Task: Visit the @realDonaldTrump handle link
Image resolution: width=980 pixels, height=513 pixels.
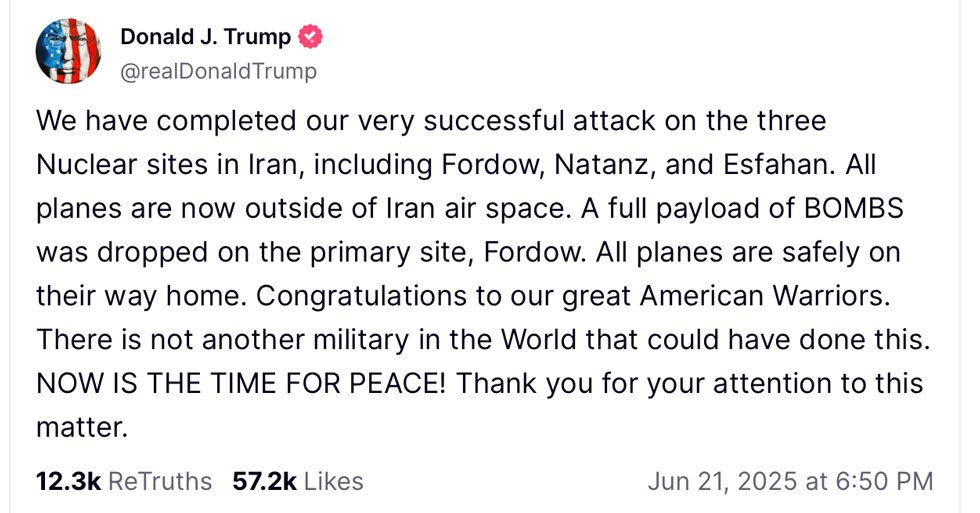Action: coord(218,71)
